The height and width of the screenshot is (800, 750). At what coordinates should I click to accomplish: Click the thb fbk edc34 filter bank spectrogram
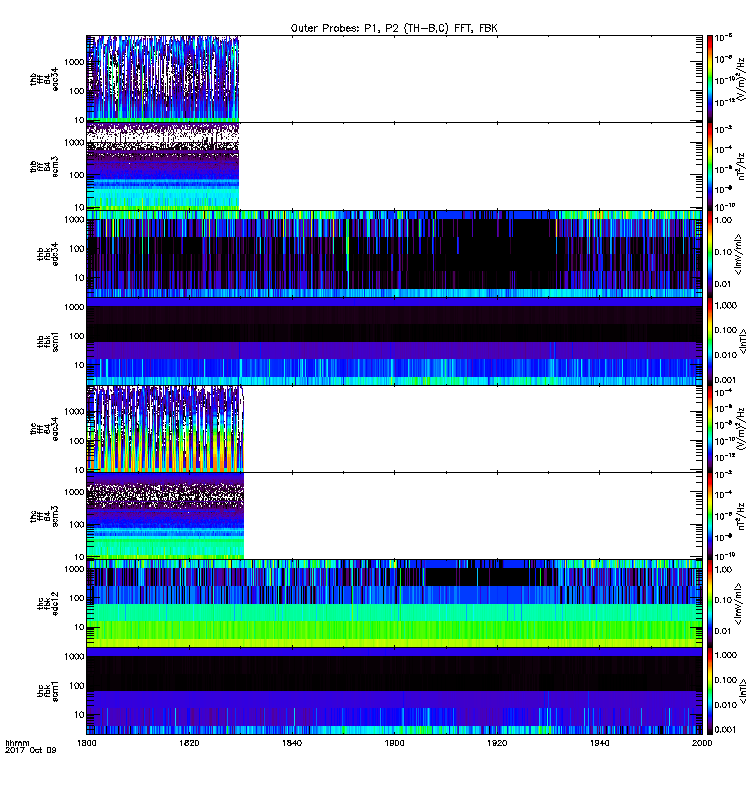point(394,254)
